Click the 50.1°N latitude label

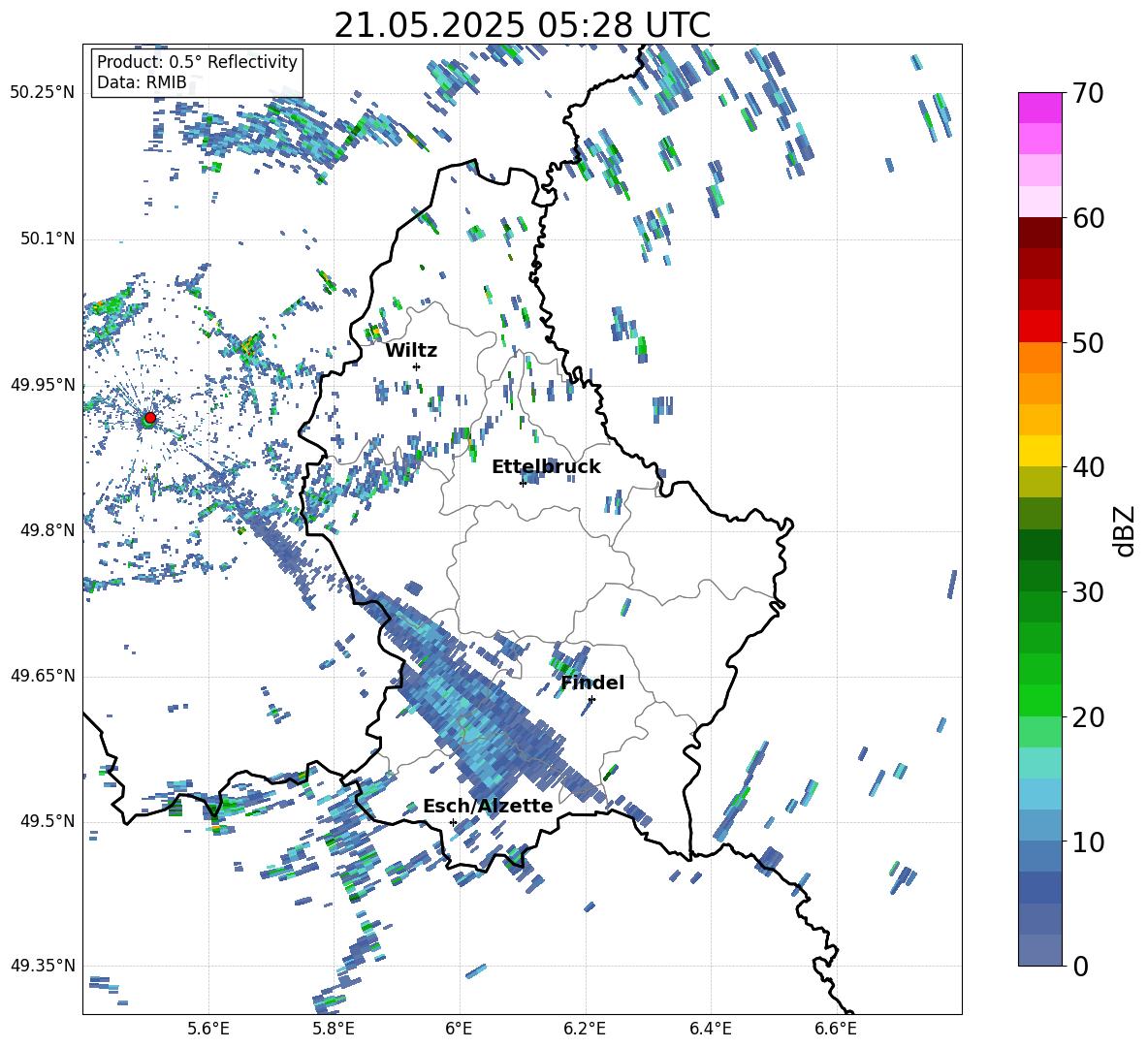47,239
